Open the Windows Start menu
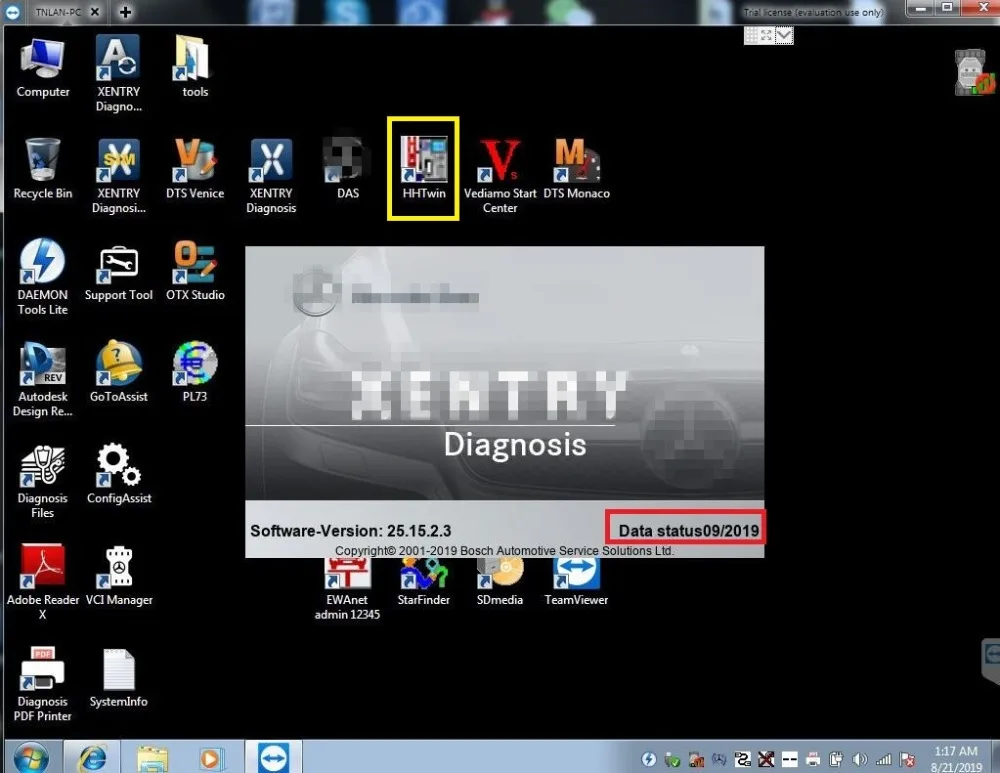The image size is (1000, 773). pyautogui.click(x=31, y=758)
